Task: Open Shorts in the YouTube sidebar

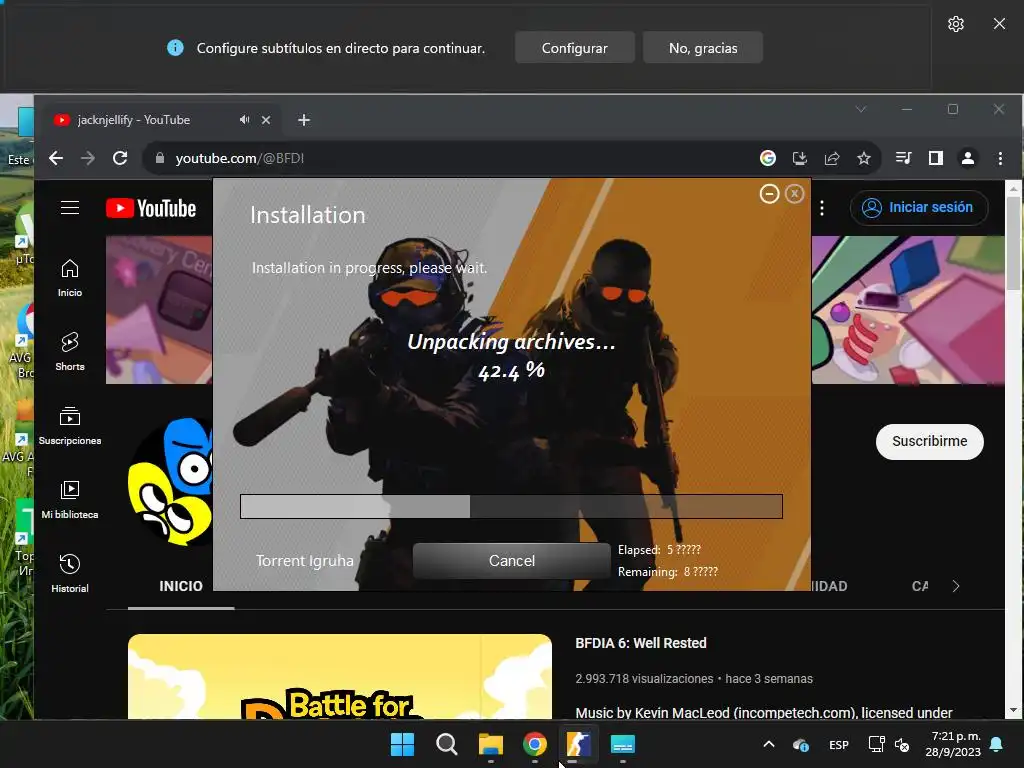Action: (x=70, y=351)
